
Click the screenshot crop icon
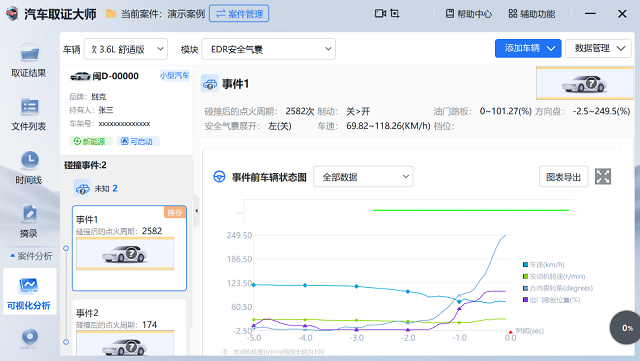395,13
